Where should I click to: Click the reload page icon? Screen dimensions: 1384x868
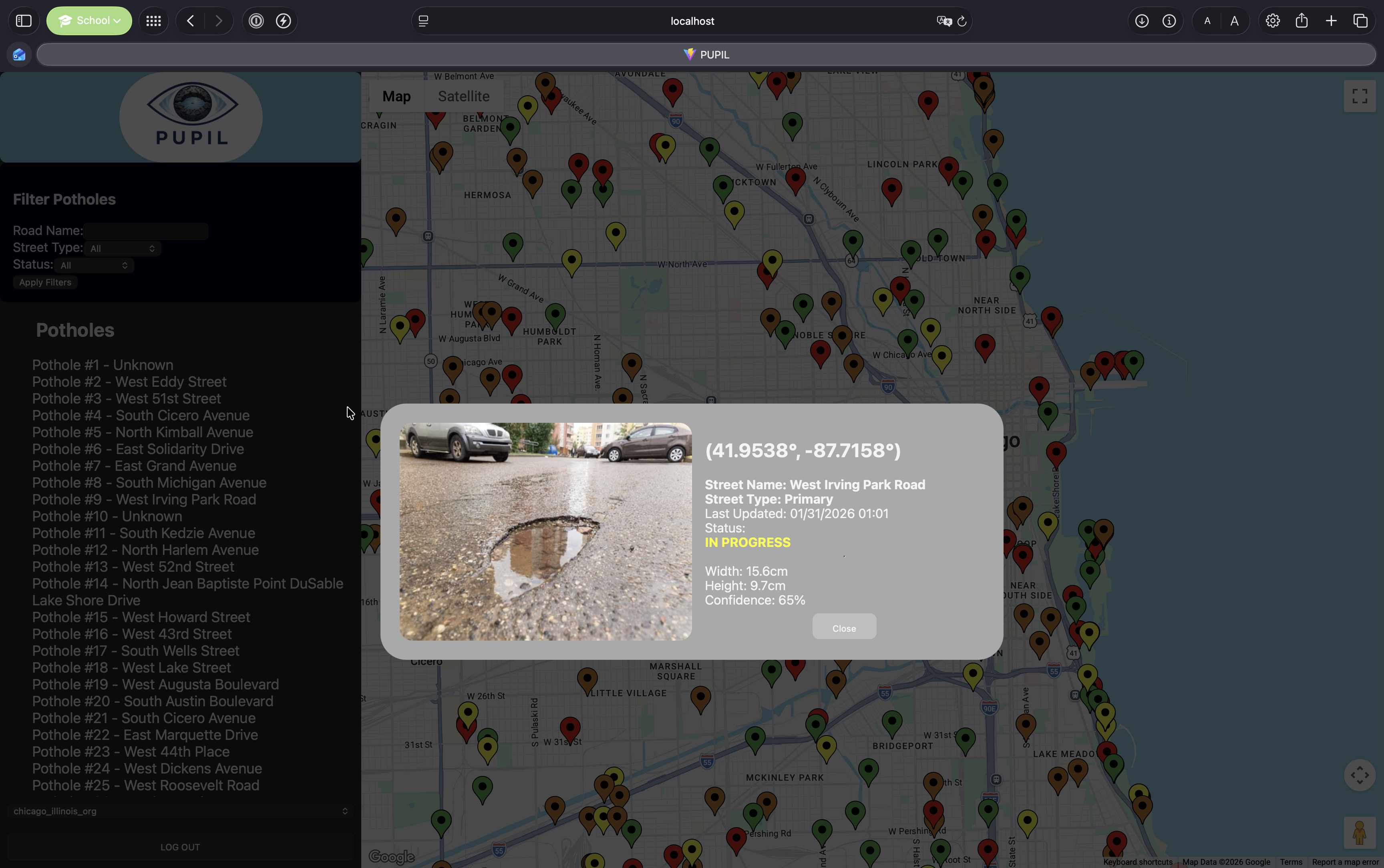(962, 21)
